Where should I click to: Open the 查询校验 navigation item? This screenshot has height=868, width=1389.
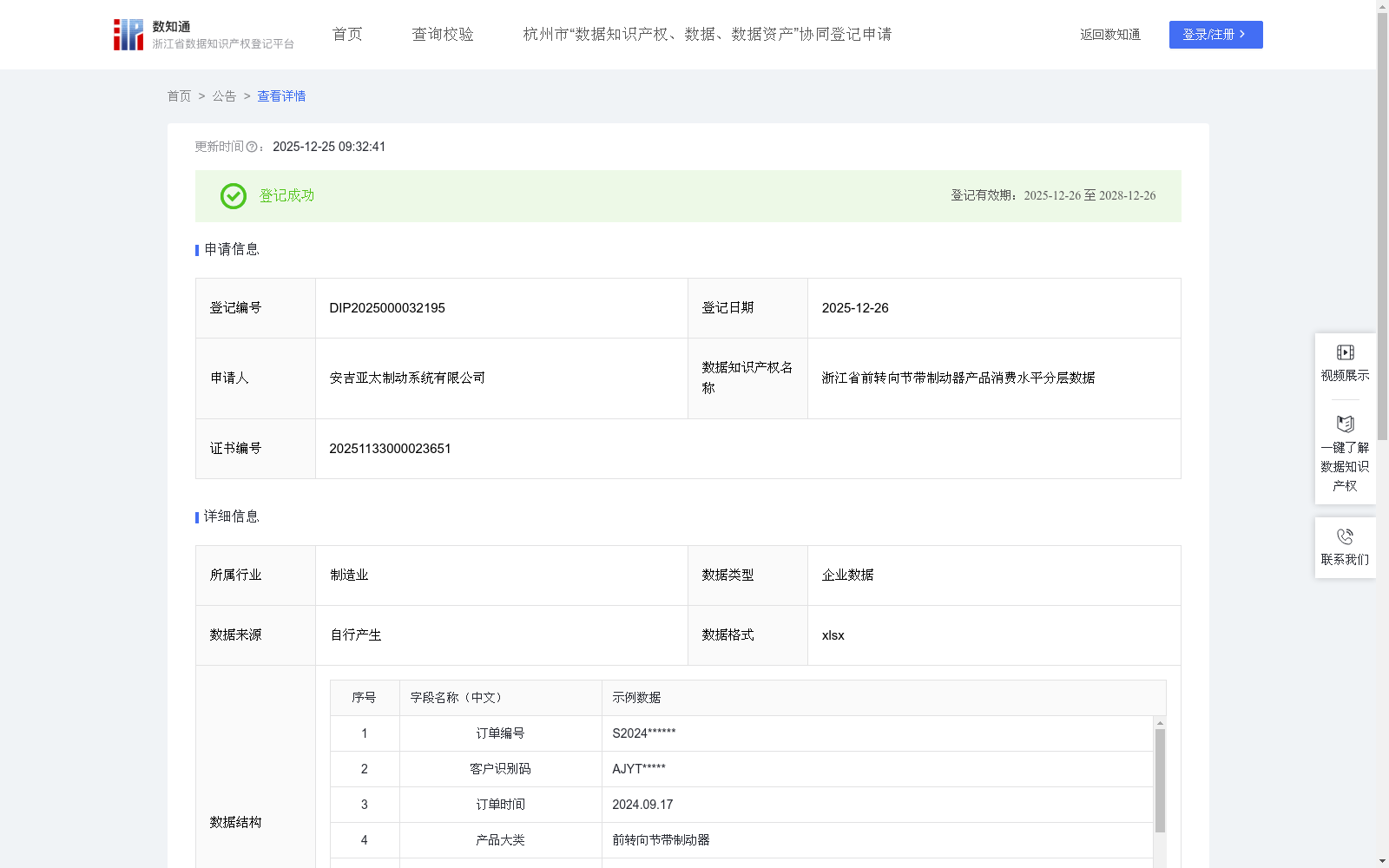tap(443, 34)
